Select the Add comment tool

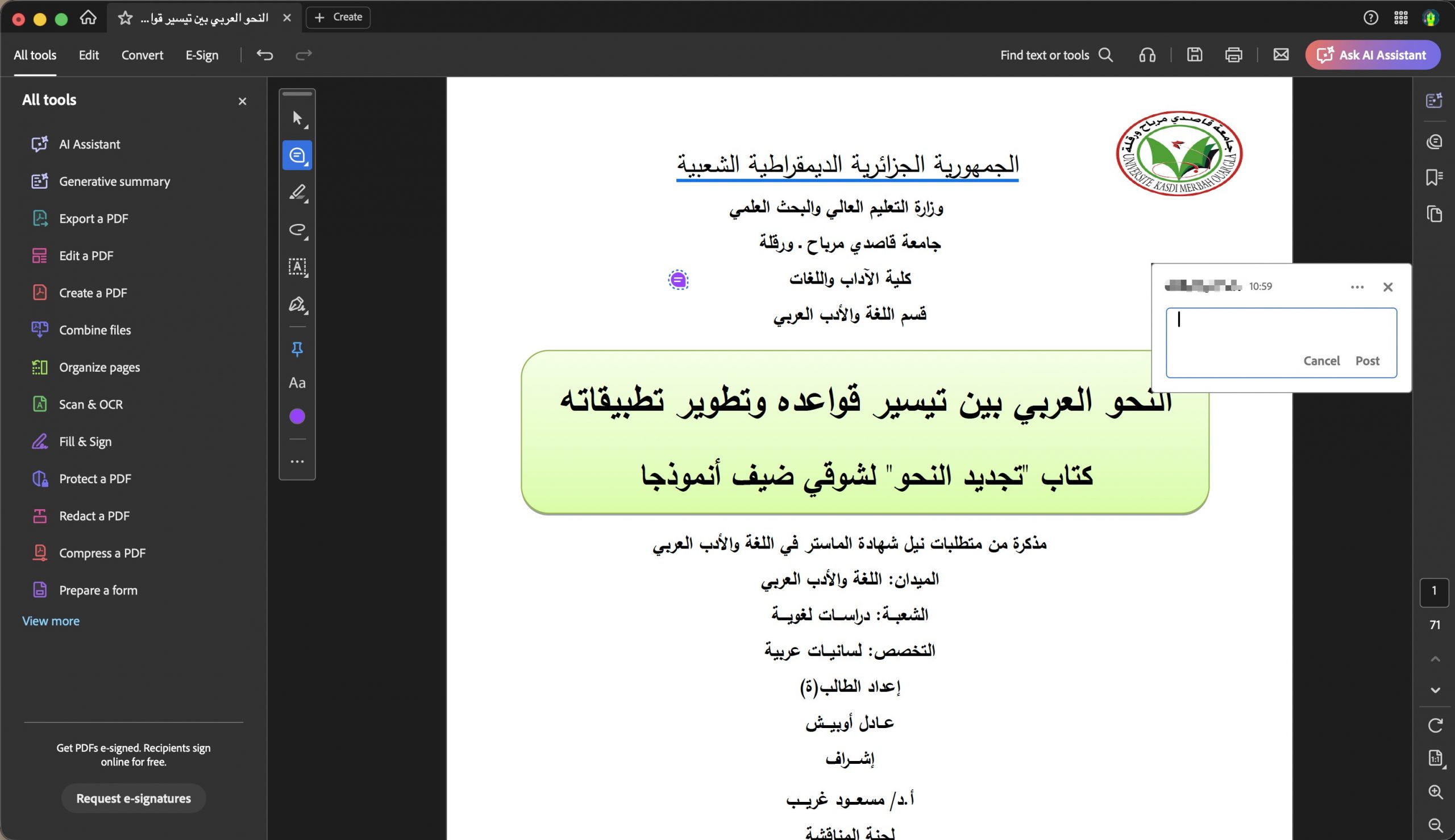pyautogui.click(x=297, y=155)
